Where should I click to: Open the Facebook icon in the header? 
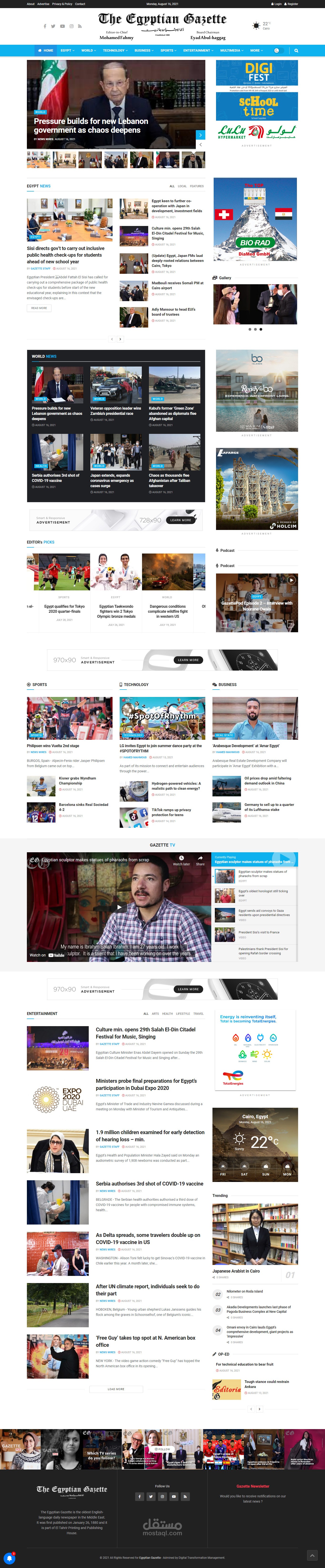(44, 26)
